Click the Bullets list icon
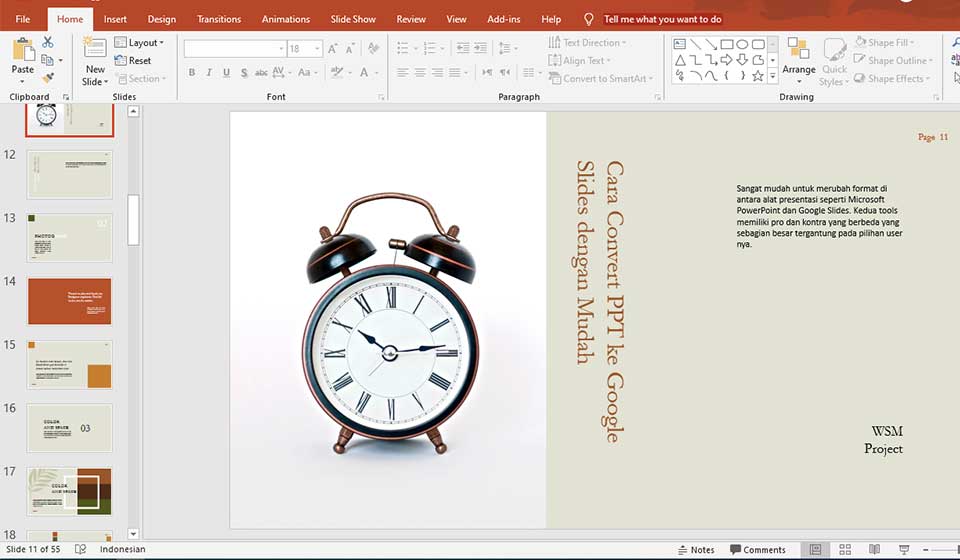Image resolution: width=960 pixels, height=560 pixels. click(402, 48)
